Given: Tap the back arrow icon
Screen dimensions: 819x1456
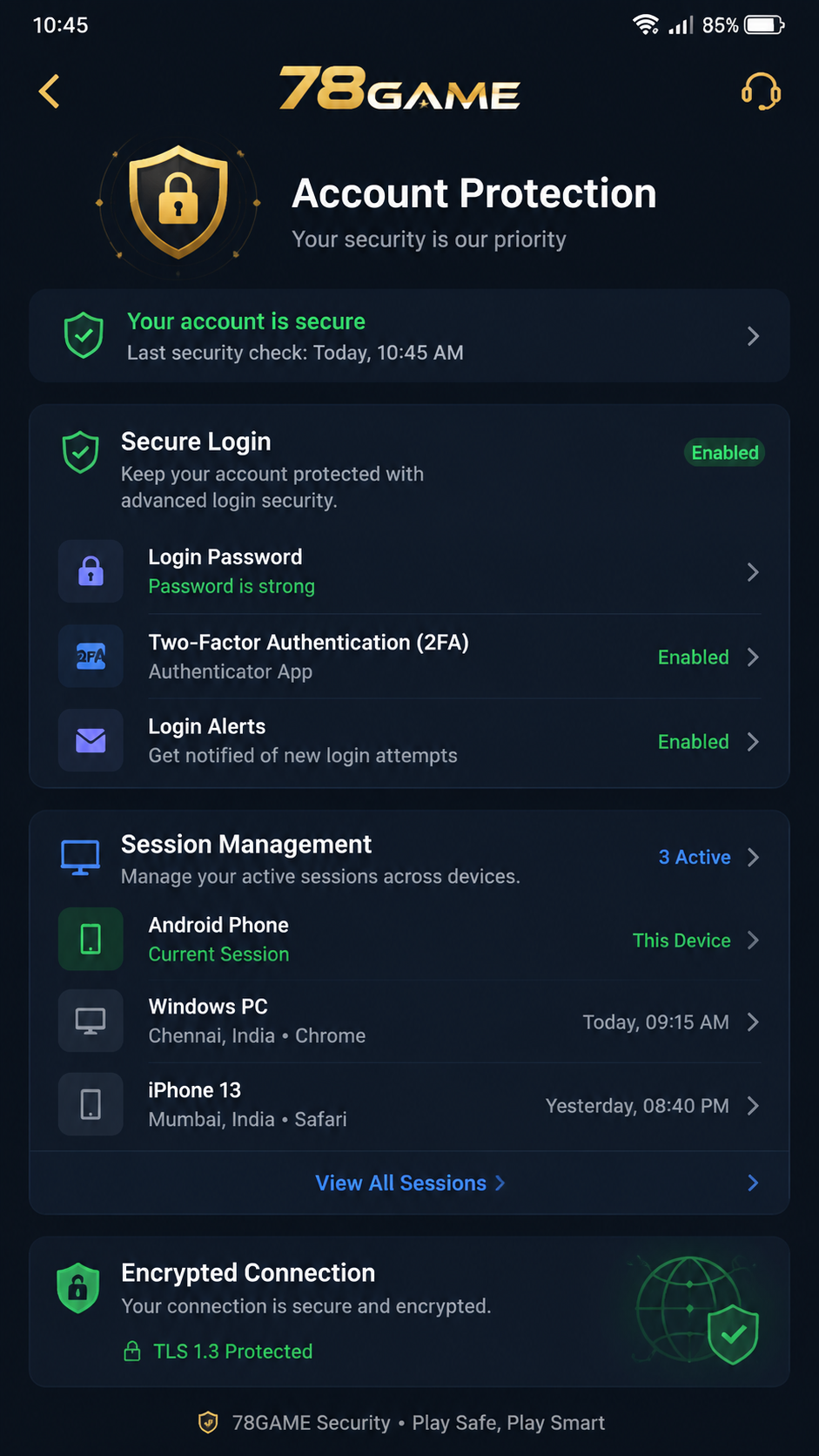Looking at the screenshot, I should [50, 91].
